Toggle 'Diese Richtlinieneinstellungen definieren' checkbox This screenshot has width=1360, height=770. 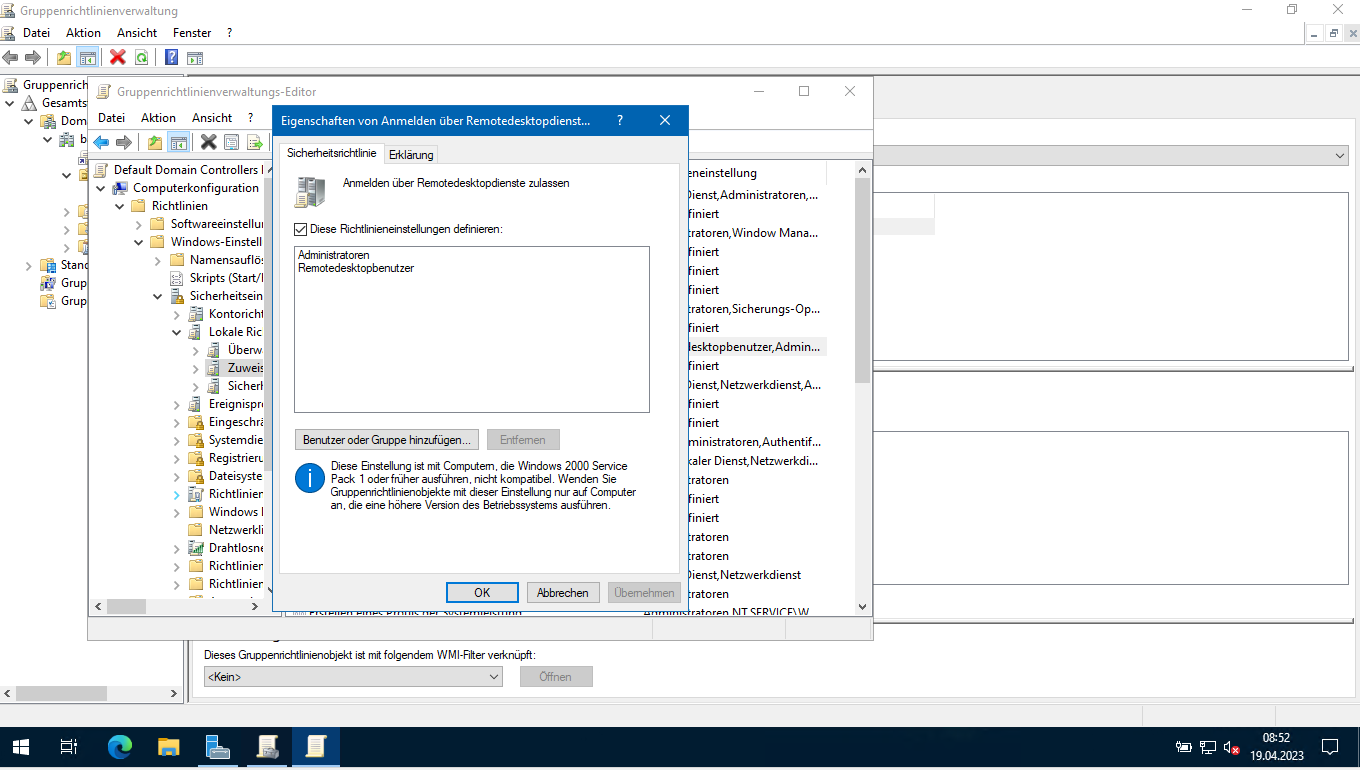pos(301,229)
